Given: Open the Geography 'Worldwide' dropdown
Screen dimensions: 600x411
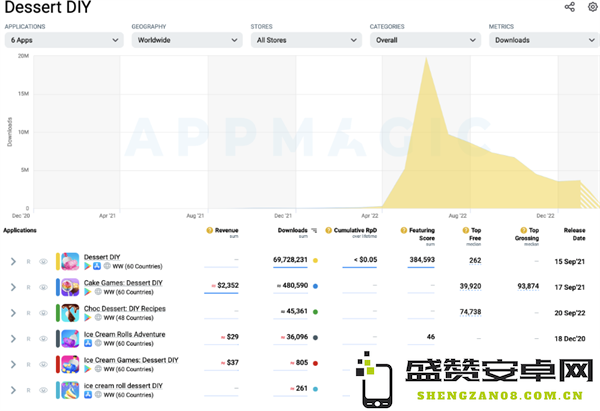Looking at the screenshot, I should pos(187,40).
